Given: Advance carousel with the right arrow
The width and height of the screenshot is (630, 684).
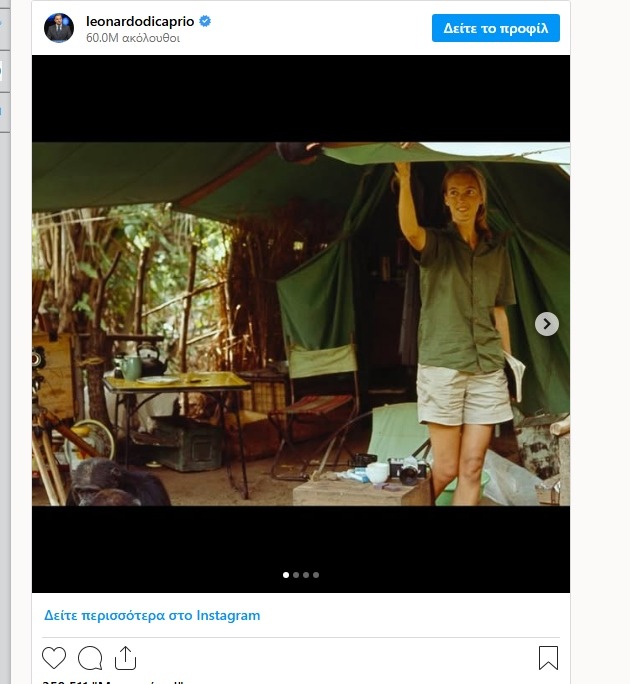Looking at the screenshot, I should pyautogui.click(x=546, y=324).
